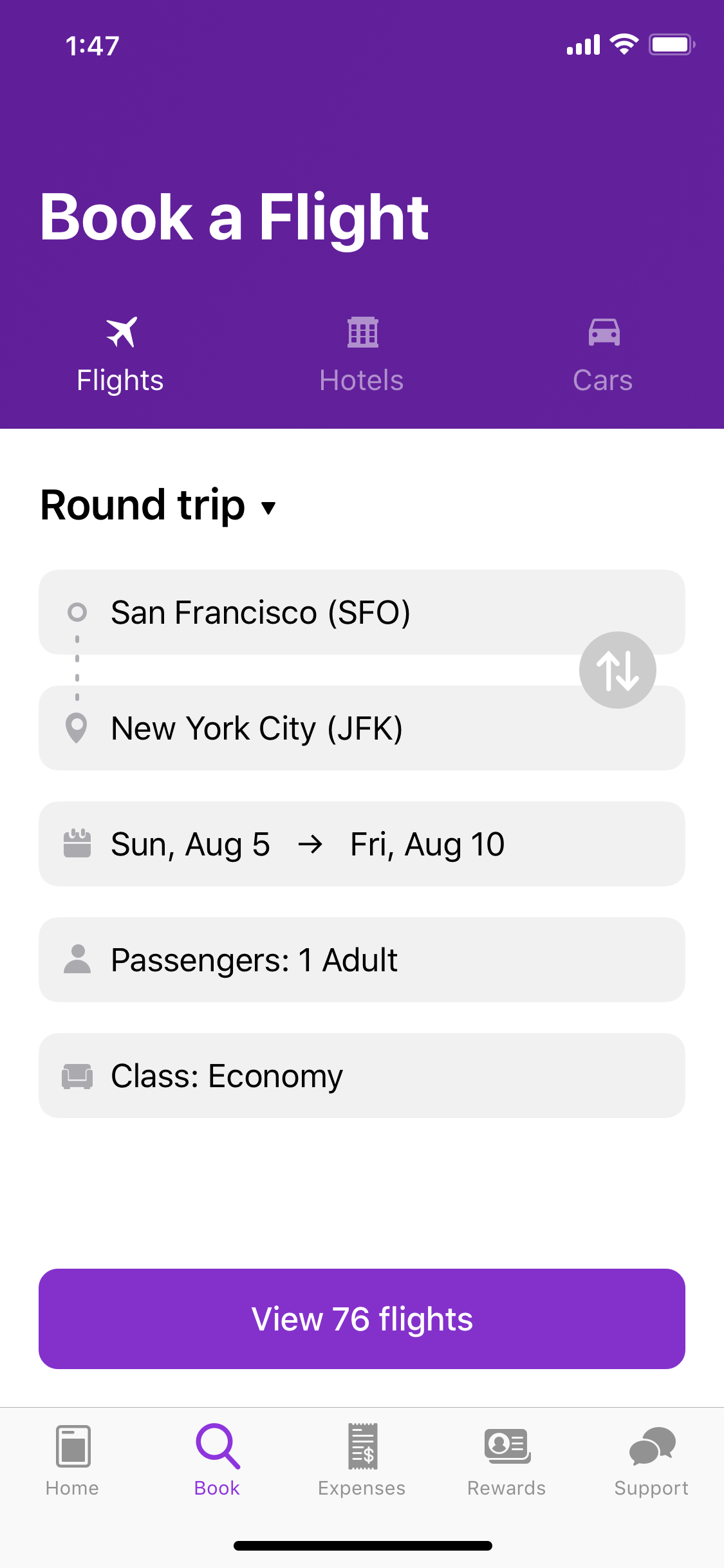Tap the swap origin and destination icon
Viewport: 724px width, 1568px height.
[x=617, y=670]
